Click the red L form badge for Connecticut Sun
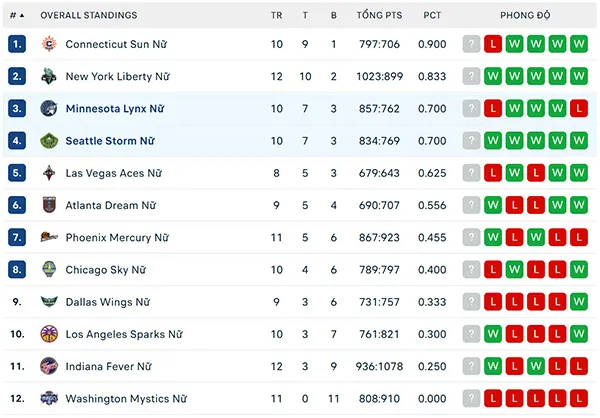This screenshot has height=418, width=600. coord(493,44)
